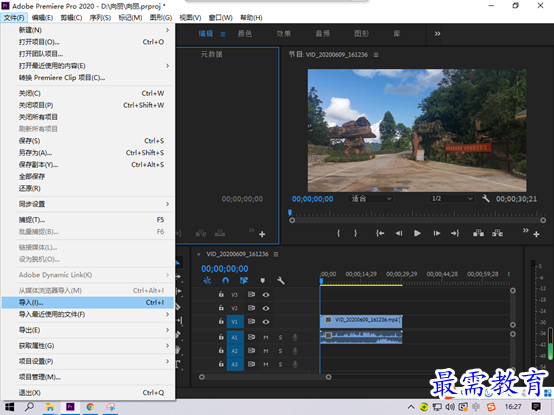This screenshot has width=554, height=415.
Task: Click the timeline horizontal zoom scrollbar
Action: tap(265, 377)
